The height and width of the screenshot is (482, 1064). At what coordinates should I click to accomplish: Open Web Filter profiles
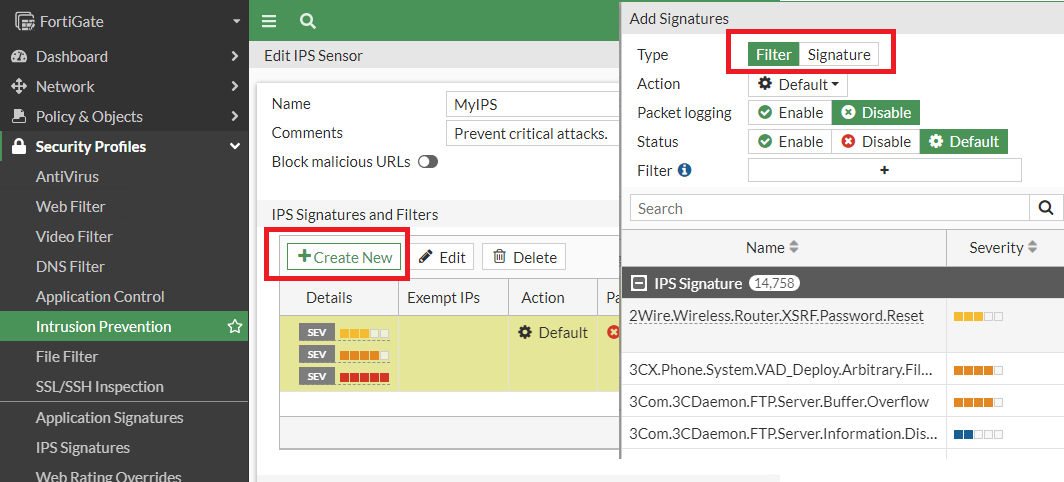click(71, 206)
